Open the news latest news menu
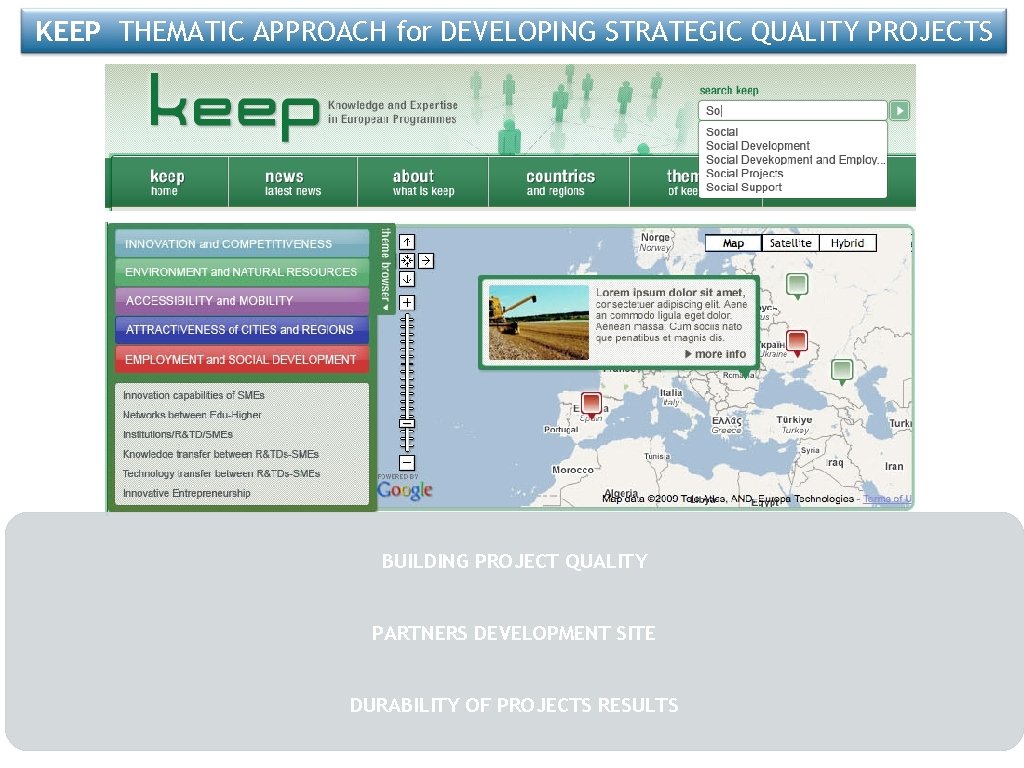Screen dimensions: 1024x768 pyautogui.click(x=293, y=182)
